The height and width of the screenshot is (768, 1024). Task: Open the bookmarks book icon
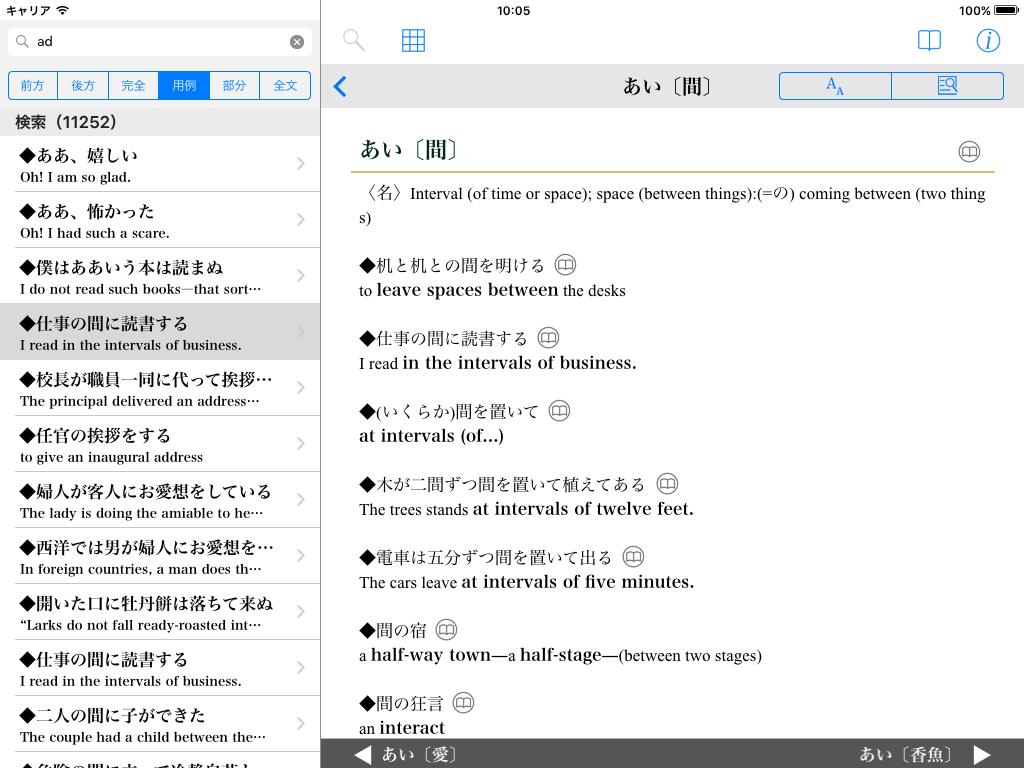tap(929, 40)
